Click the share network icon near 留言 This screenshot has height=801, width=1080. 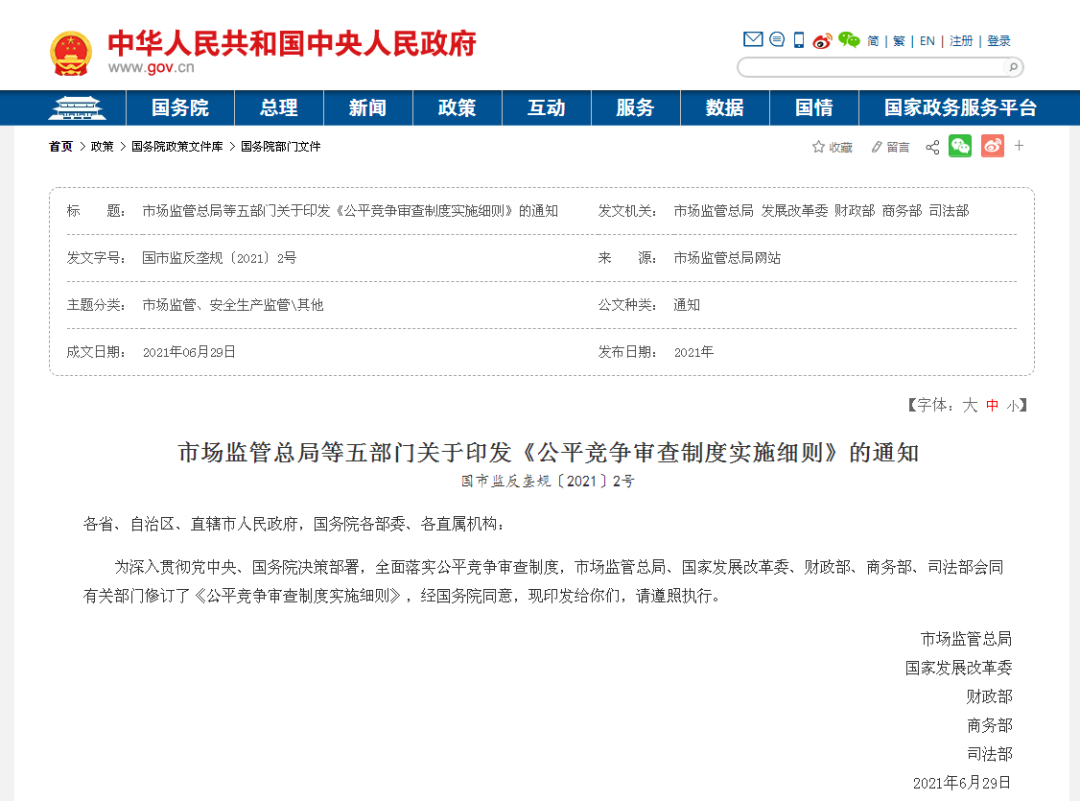pos(932,146)
